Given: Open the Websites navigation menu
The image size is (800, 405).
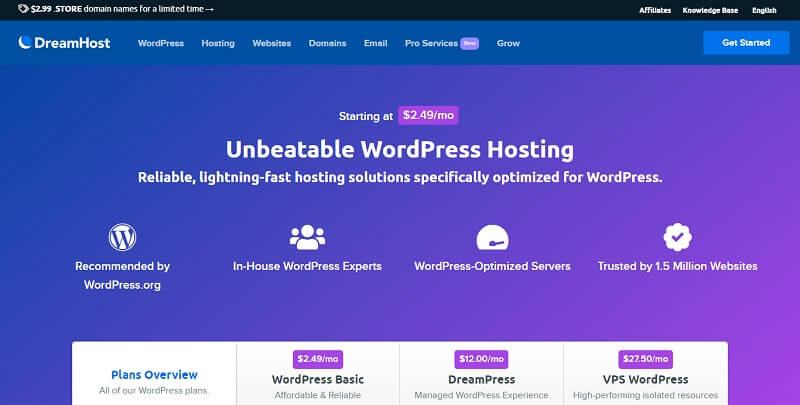Looking at the screenshot, I should click(x=271, y=43).
